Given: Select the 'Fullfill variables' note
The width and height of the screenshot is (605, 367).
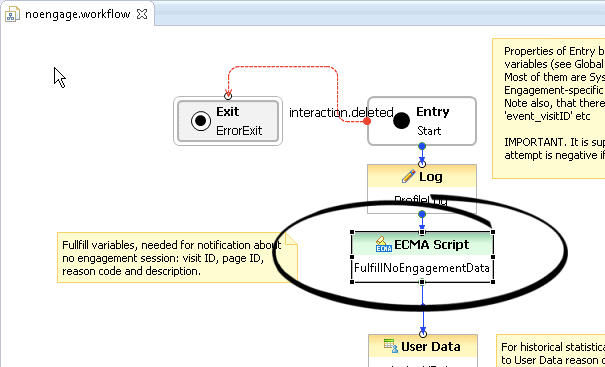Looking at the screenshot, I should click(177, 257).
